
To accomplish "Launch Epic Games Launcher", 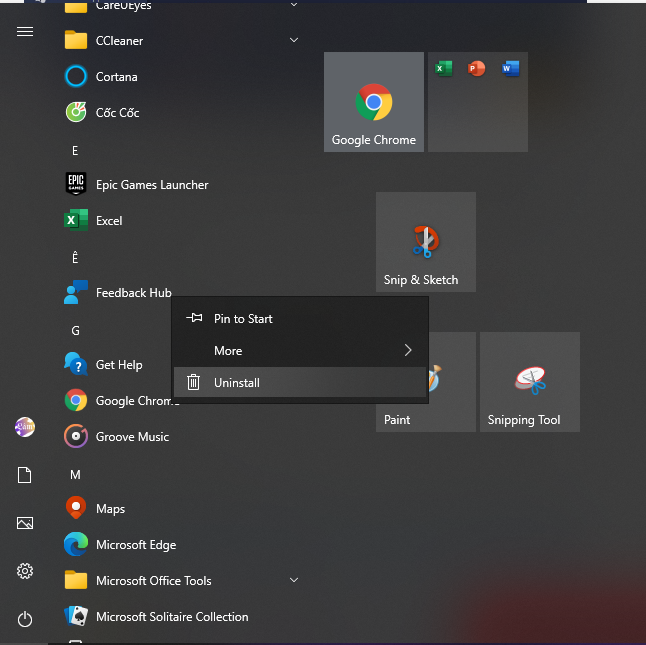I will [182, 185].
